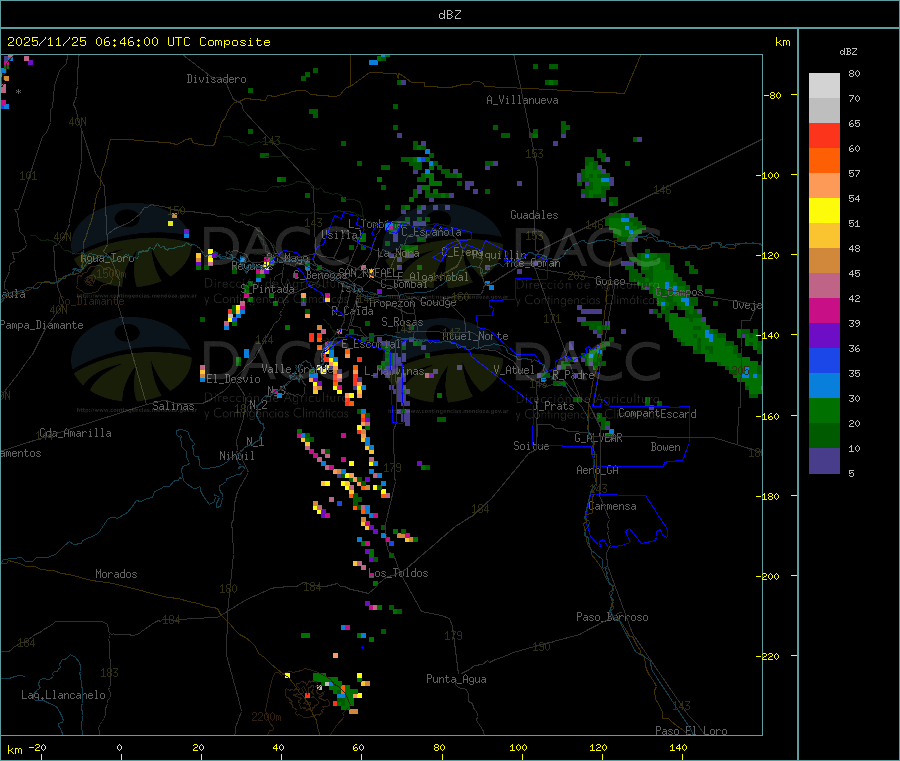
Task: Click the 'Nihuil' map label
Action: pos(237,456)
